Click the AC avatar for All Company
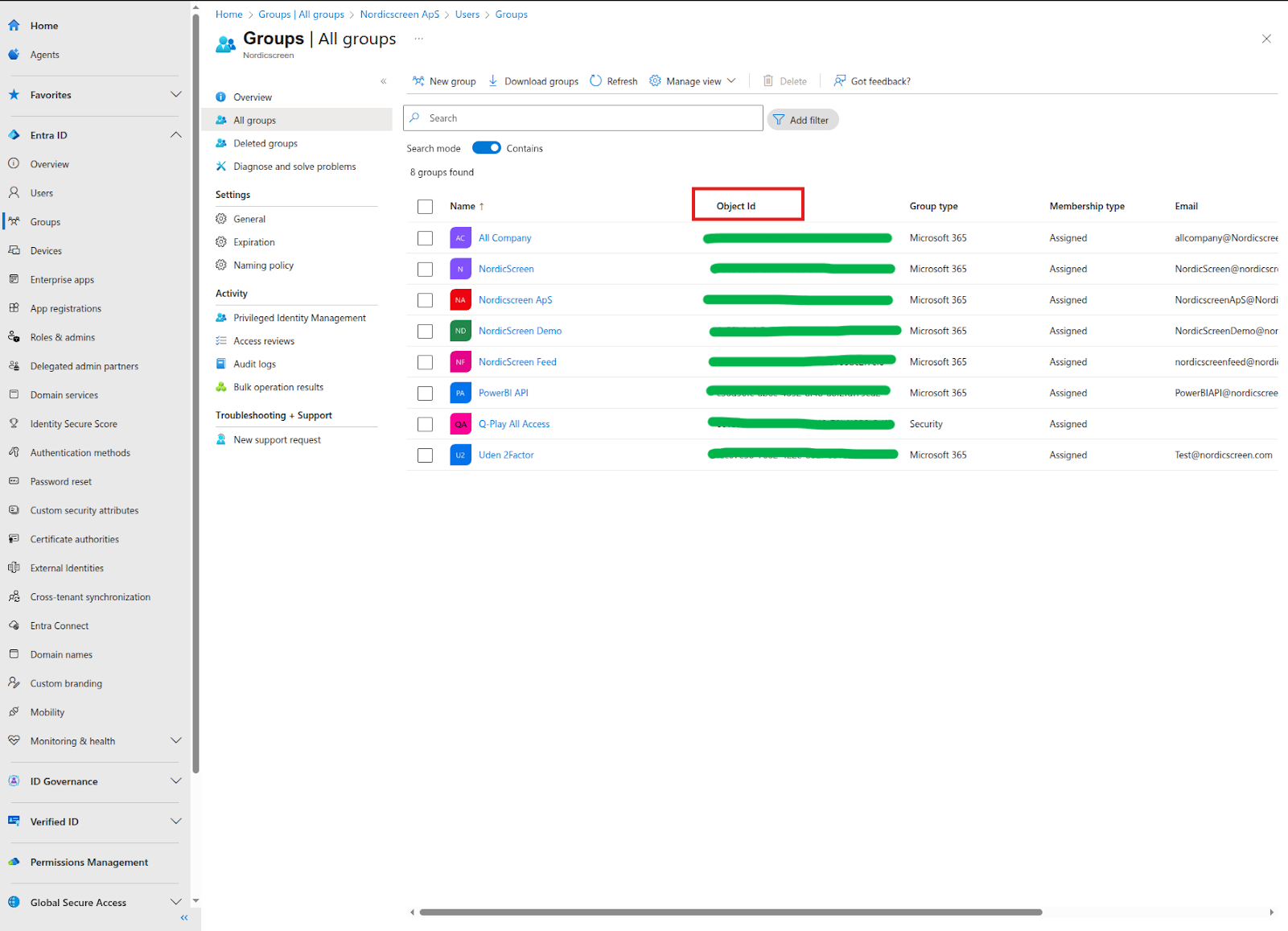1288x931 pixels. pyautogui.click(x=460, y=238)
